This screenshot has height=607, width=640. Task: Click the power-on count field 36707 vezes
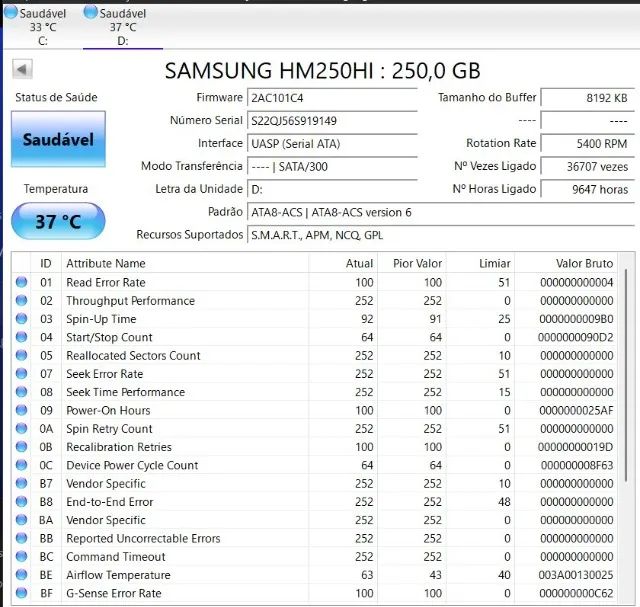point(588,167)
